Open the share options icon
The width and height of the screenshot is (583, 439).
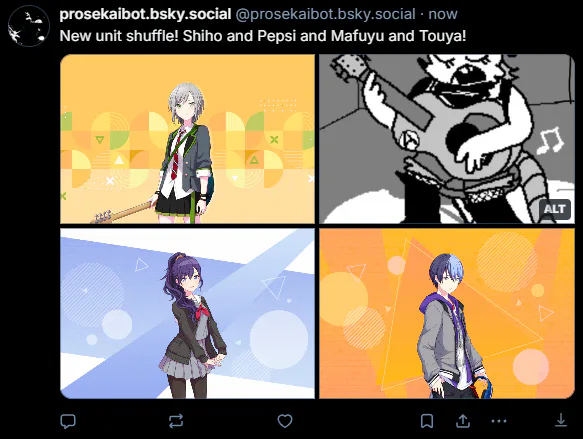click(x=463, y=421)
